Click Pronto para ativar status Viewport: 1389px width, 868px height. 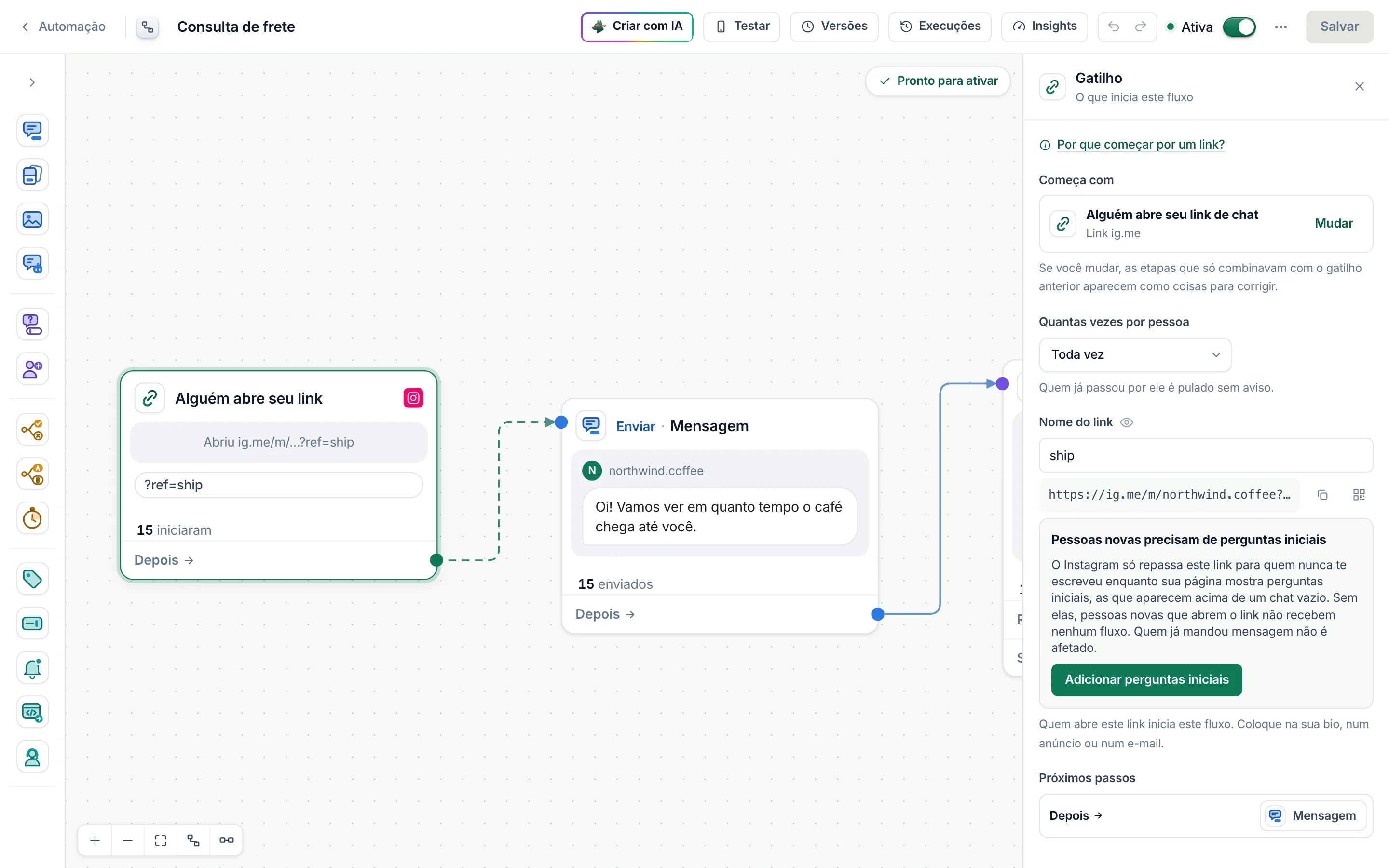(x=938, y=81)
